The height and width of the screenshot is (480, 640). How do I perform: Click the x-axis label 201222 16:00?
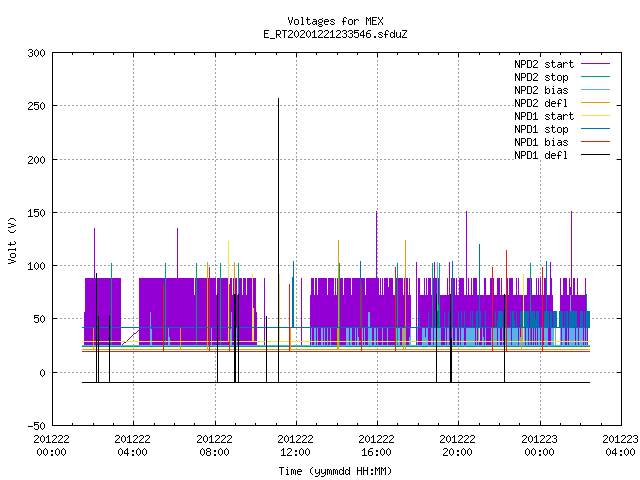tap(376, 446)
